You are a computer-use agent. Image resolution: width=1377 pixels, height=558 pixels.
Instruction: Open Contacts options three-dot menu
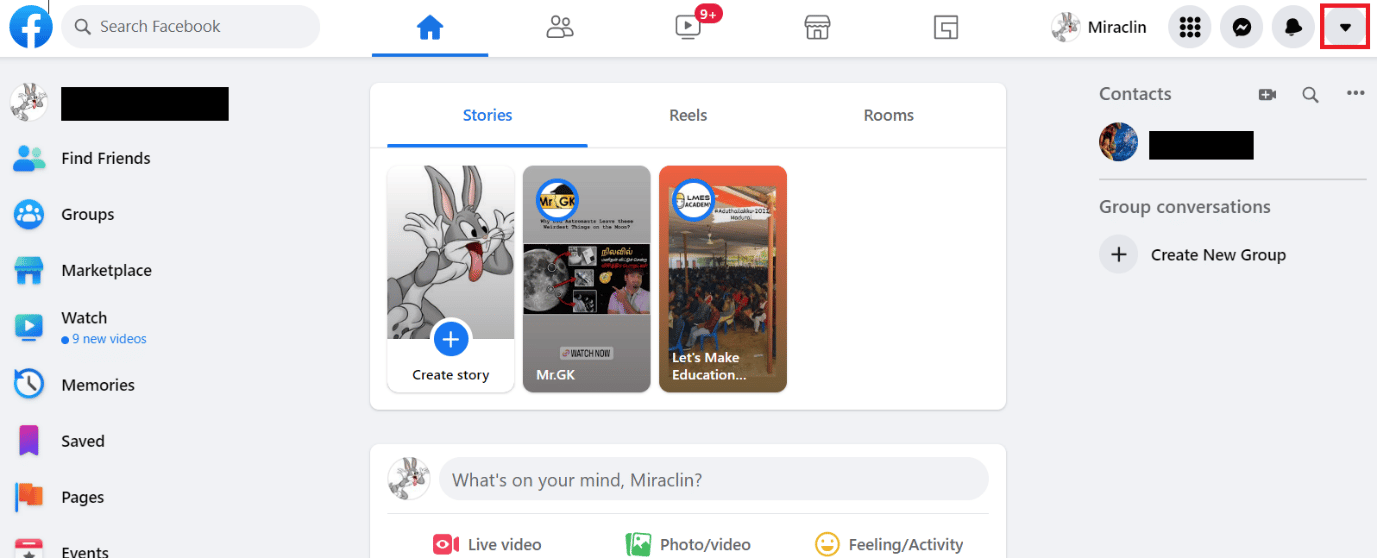[x=1355, y=93]
